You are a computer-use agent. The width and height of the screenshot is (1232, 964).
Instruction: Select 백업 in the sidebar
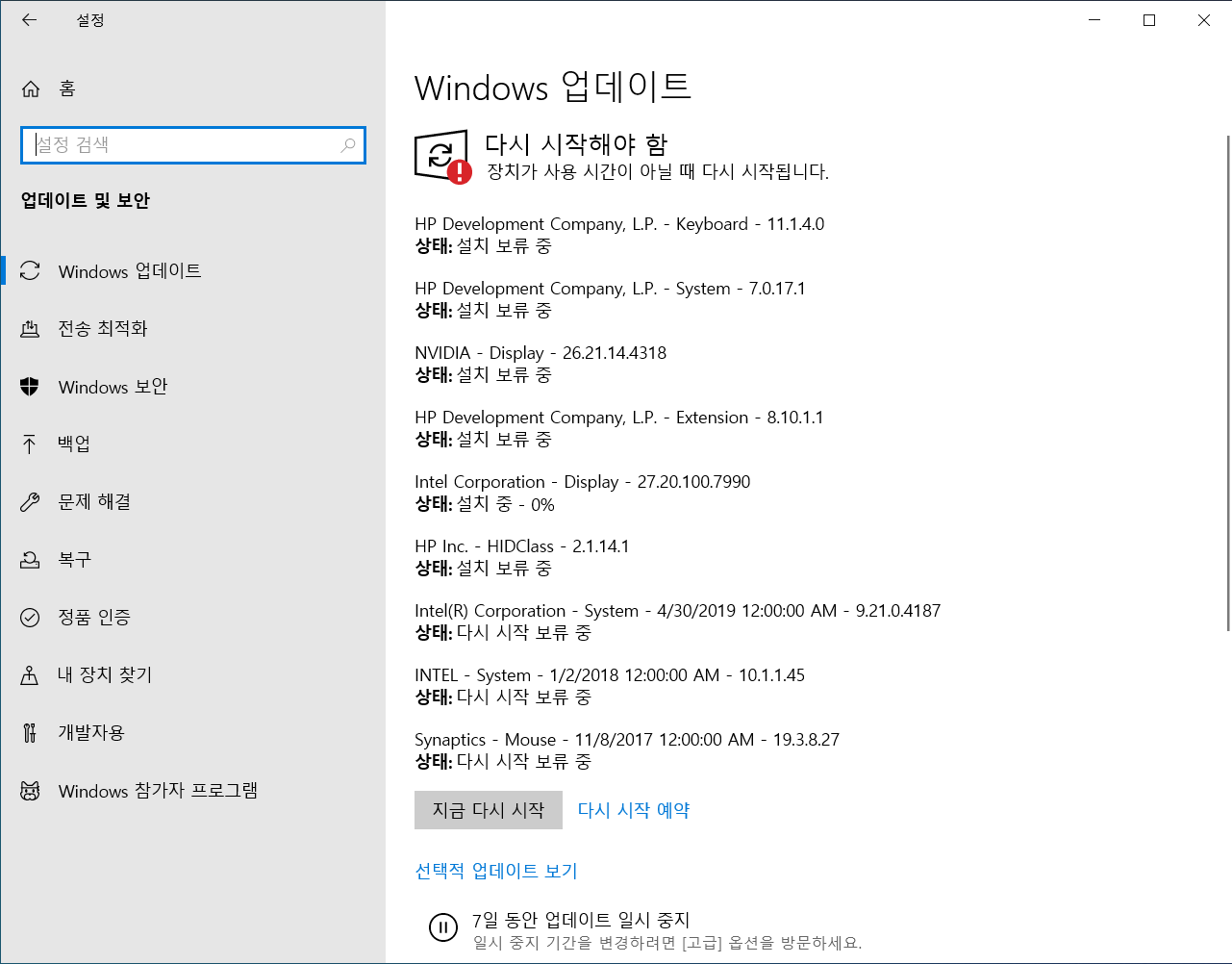192,444
